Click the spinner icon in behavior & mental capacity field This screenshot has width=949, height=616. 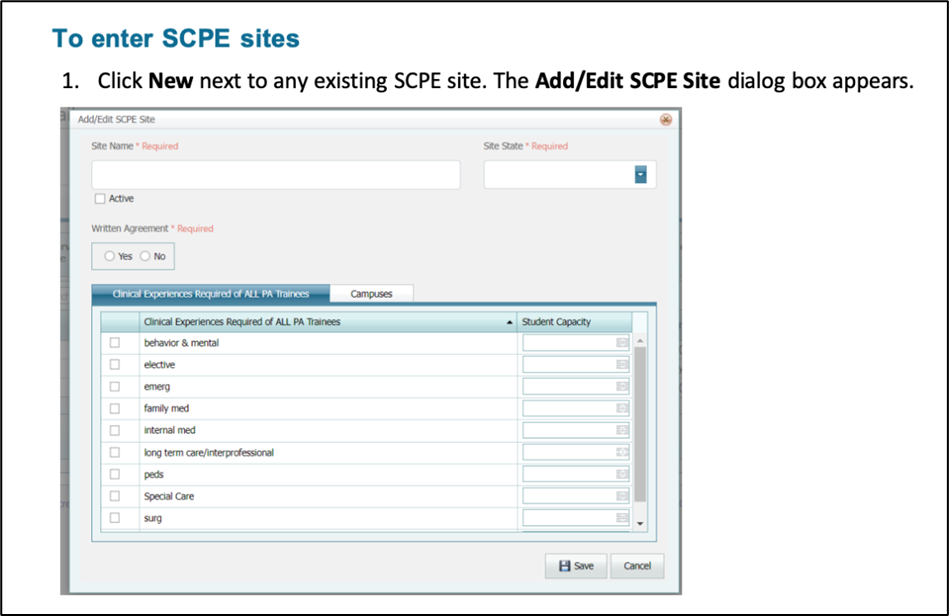click(x=623, y=343)
